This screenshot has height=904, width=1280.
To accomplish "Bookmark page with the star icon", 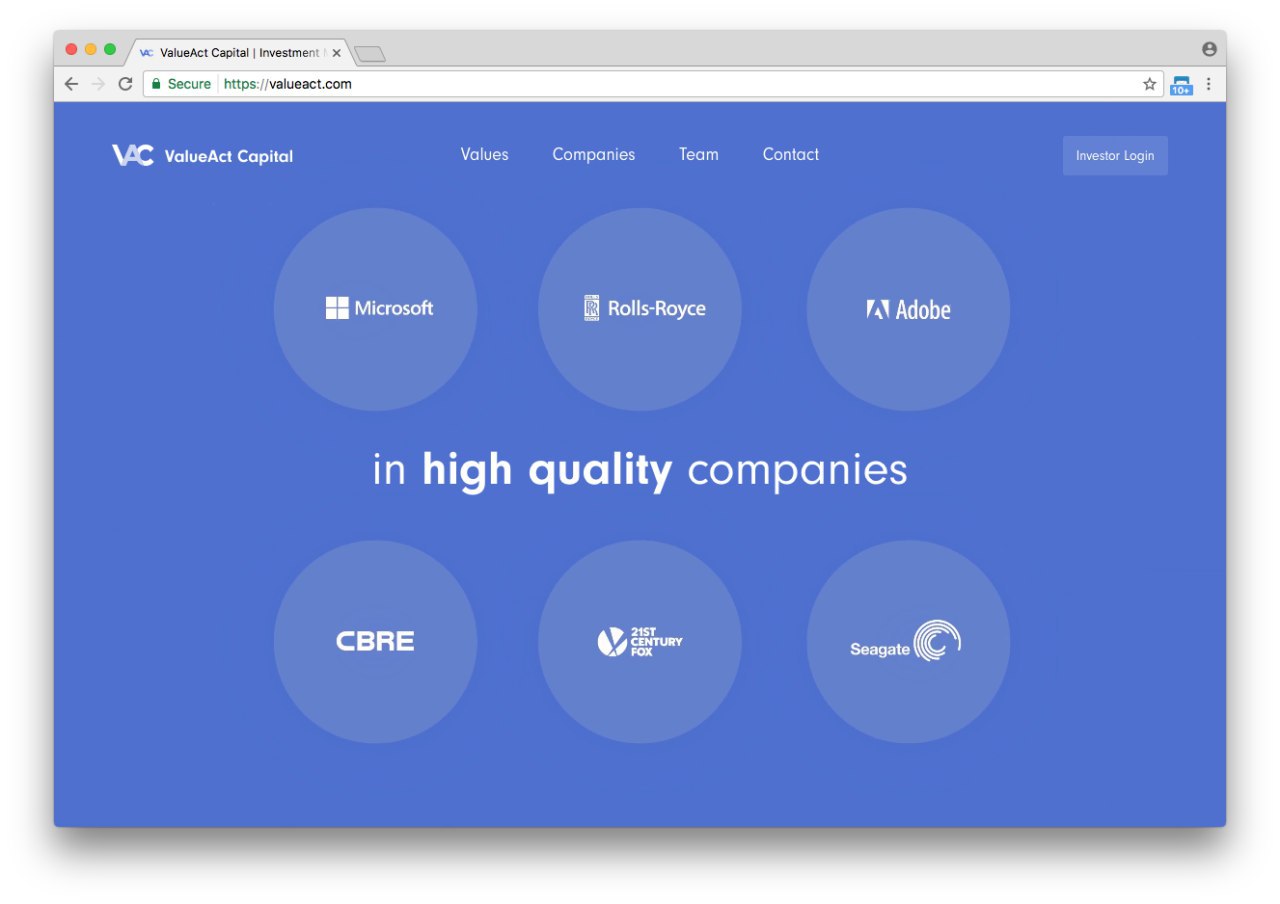I will (1149, 84).
